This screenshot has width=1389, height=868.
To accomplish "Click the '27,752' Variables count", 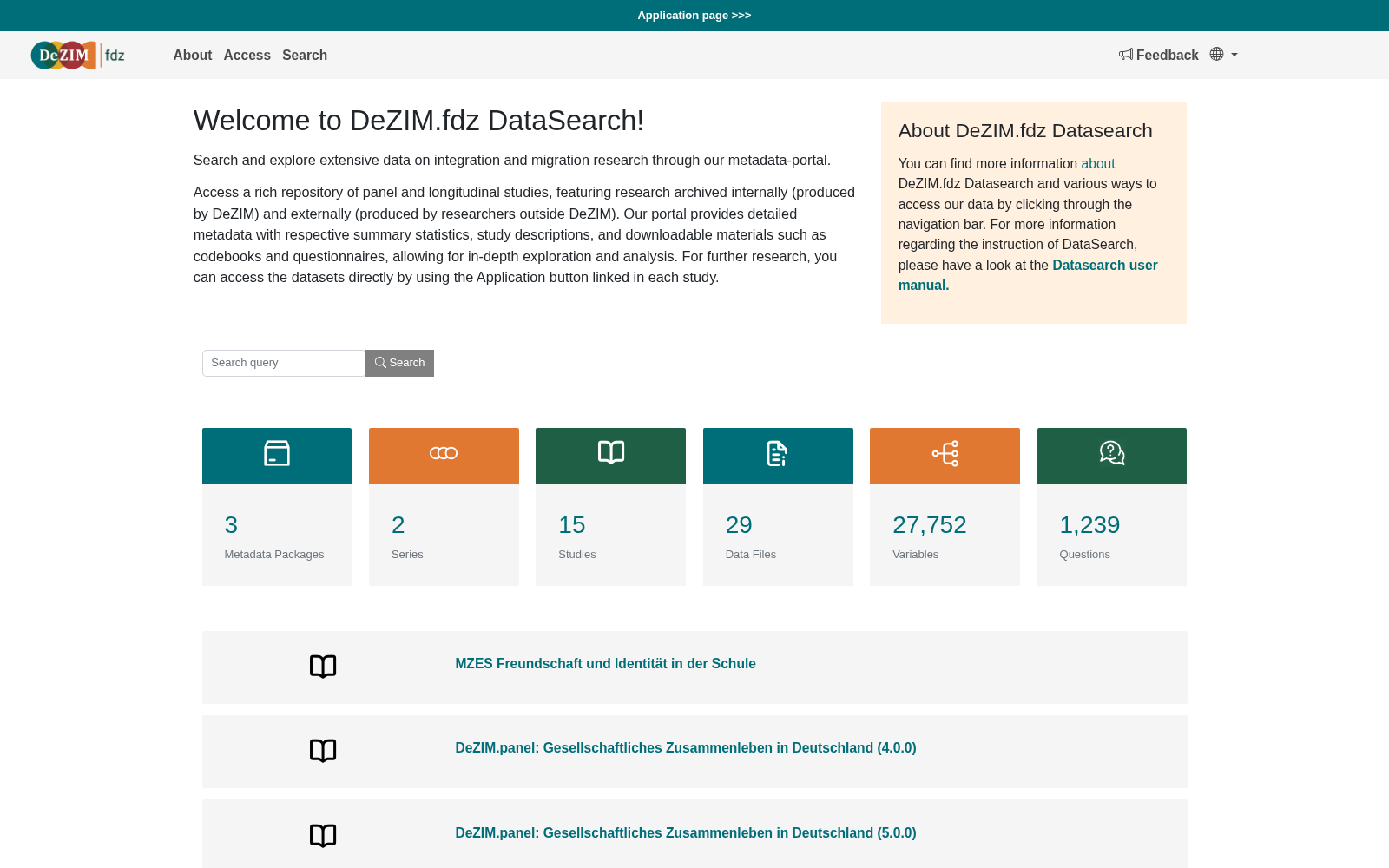I will (x=930, y=525).
